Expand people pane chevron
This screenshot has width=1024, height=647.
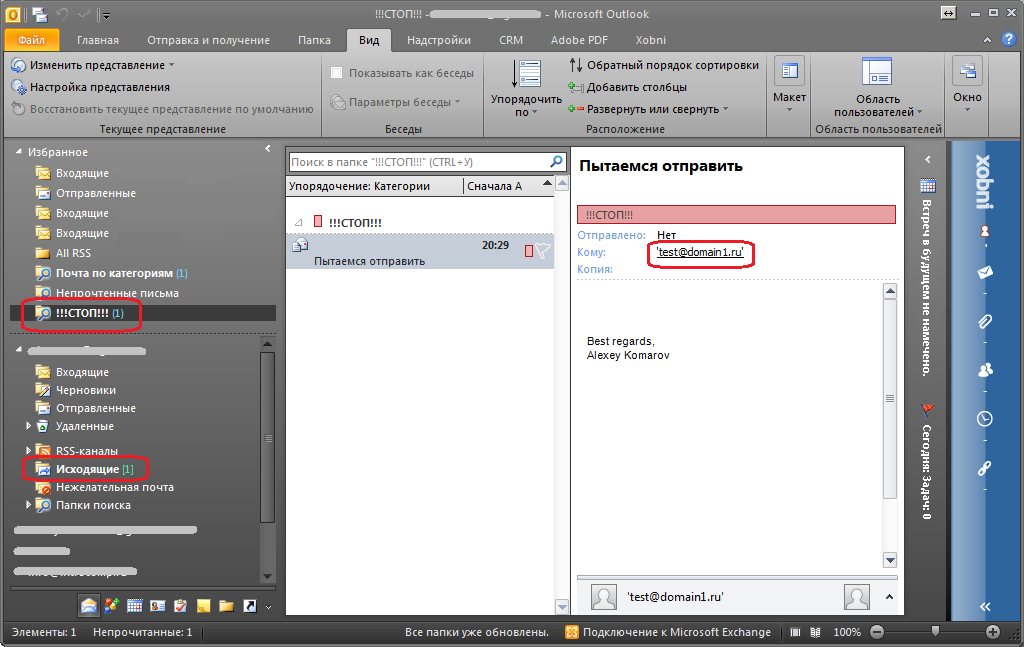click(889, 597)
